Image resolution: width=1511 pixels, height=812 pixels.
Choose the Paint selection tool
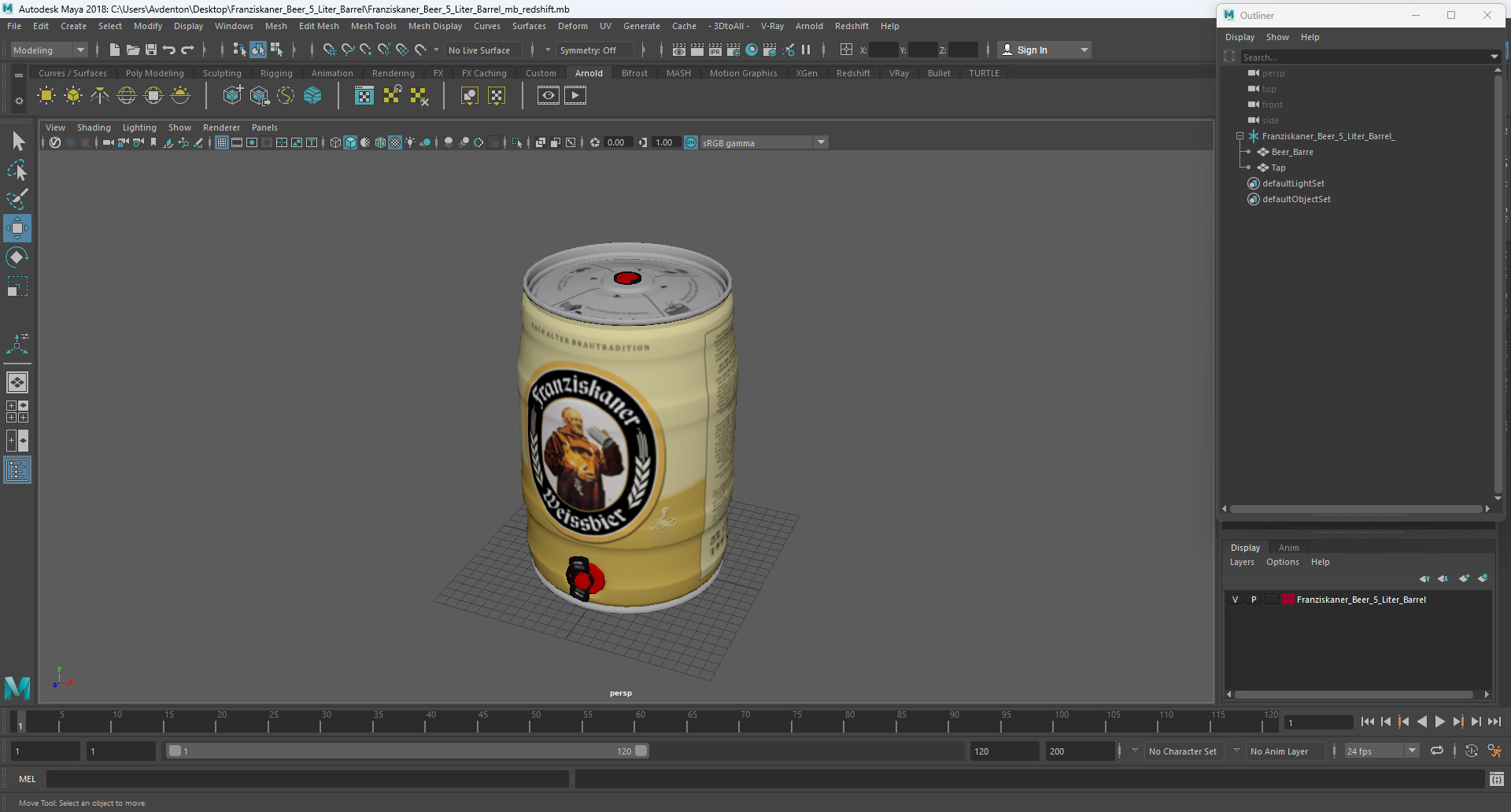(x=17, y=199)
